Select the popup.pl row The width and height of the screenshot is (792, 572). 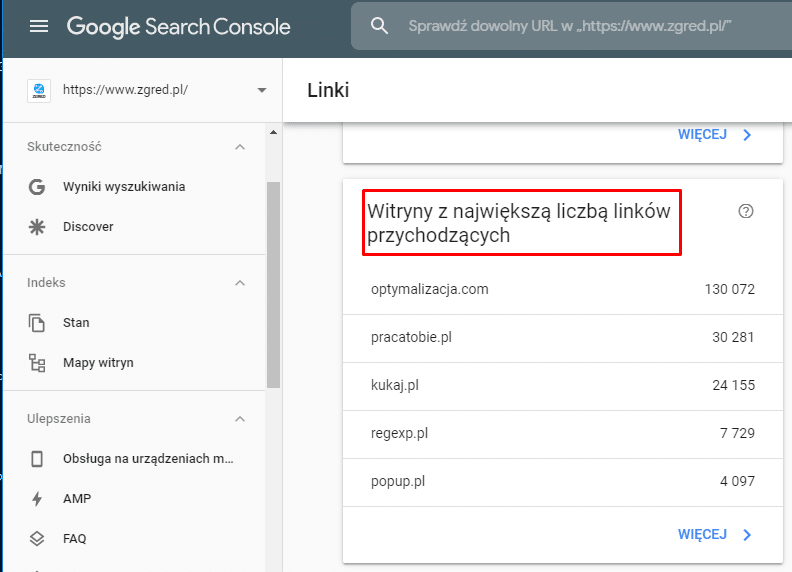[x=563, y=482]
